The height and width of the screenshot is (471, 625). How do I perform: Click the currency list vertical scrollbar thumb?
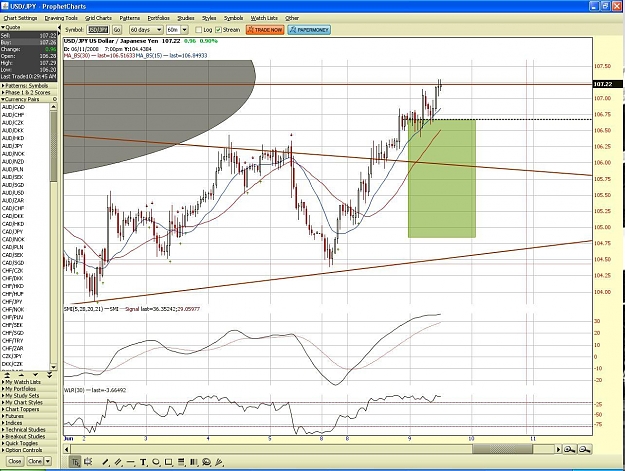pyautogui.click(x=53, y=147)
